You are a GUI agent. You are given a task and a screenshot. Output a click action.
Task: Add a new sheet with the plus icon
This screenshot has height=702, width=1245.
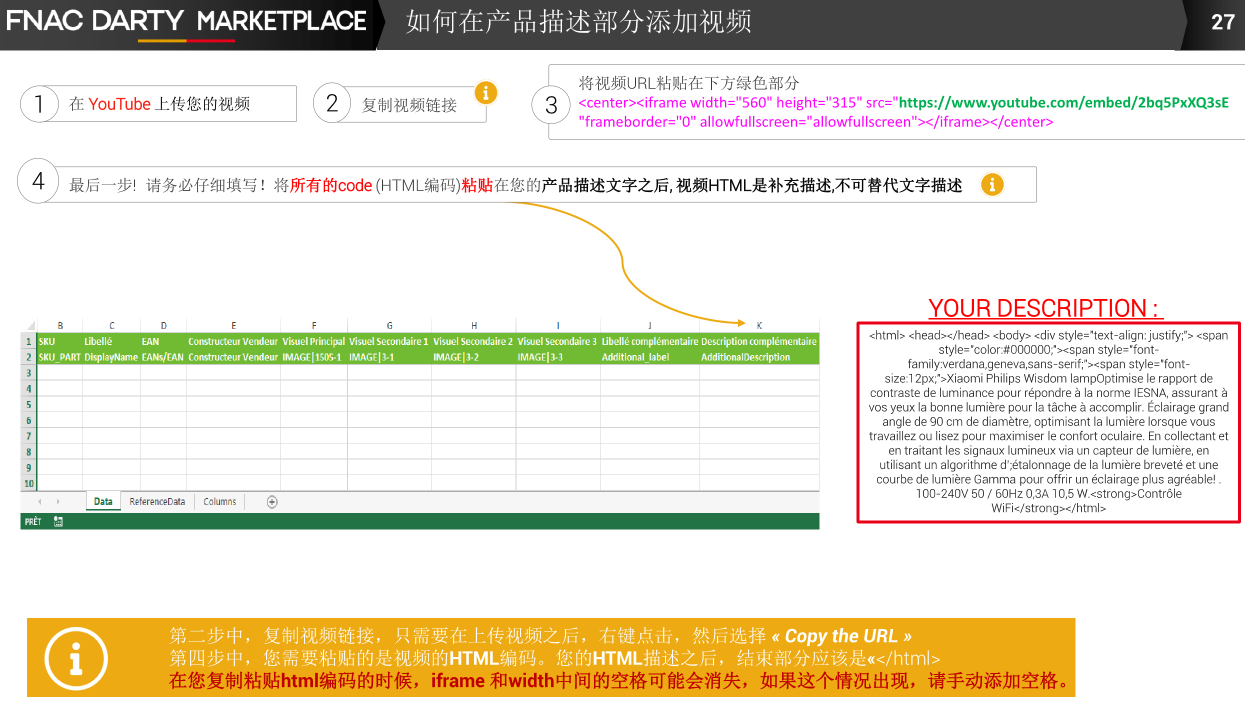271,502
